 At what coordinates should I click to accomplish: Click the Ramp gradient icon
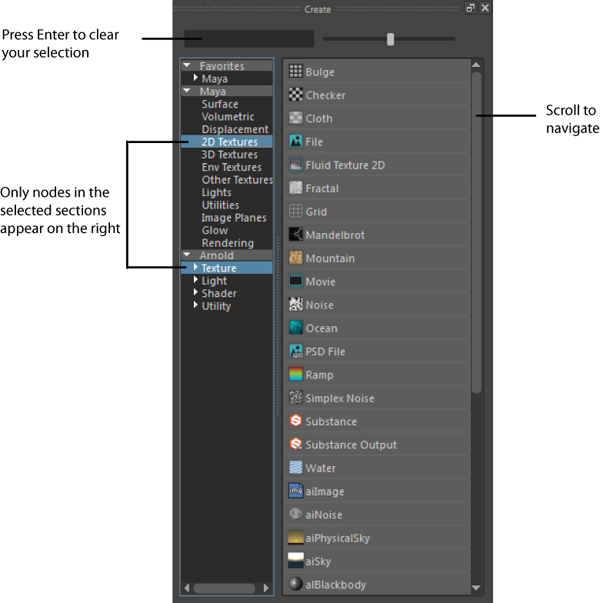pos(296,375)
